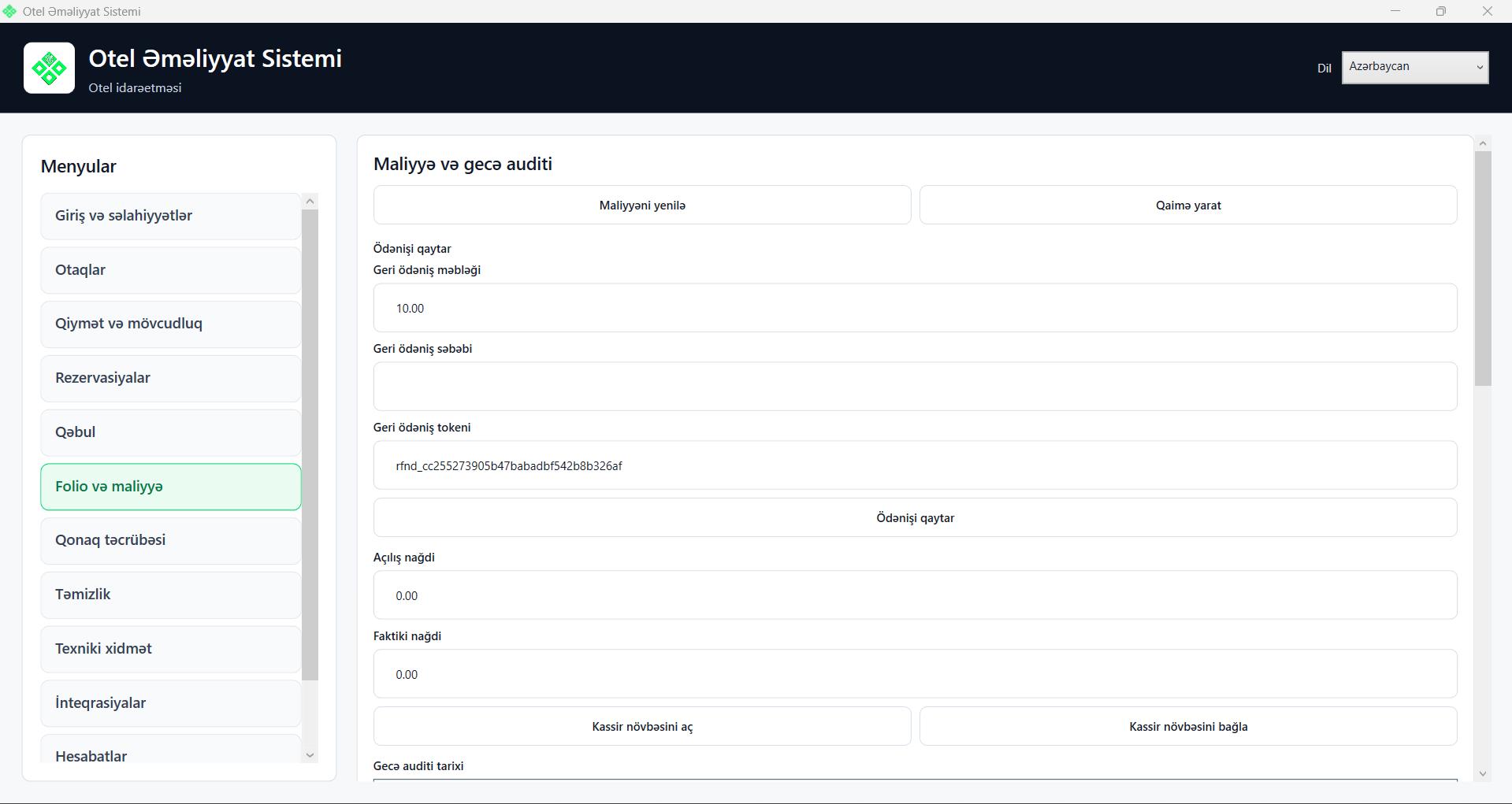Screen dimensions: 1512x804
Task: Click the hotel app logo icon in header
Action: (49, 68)
